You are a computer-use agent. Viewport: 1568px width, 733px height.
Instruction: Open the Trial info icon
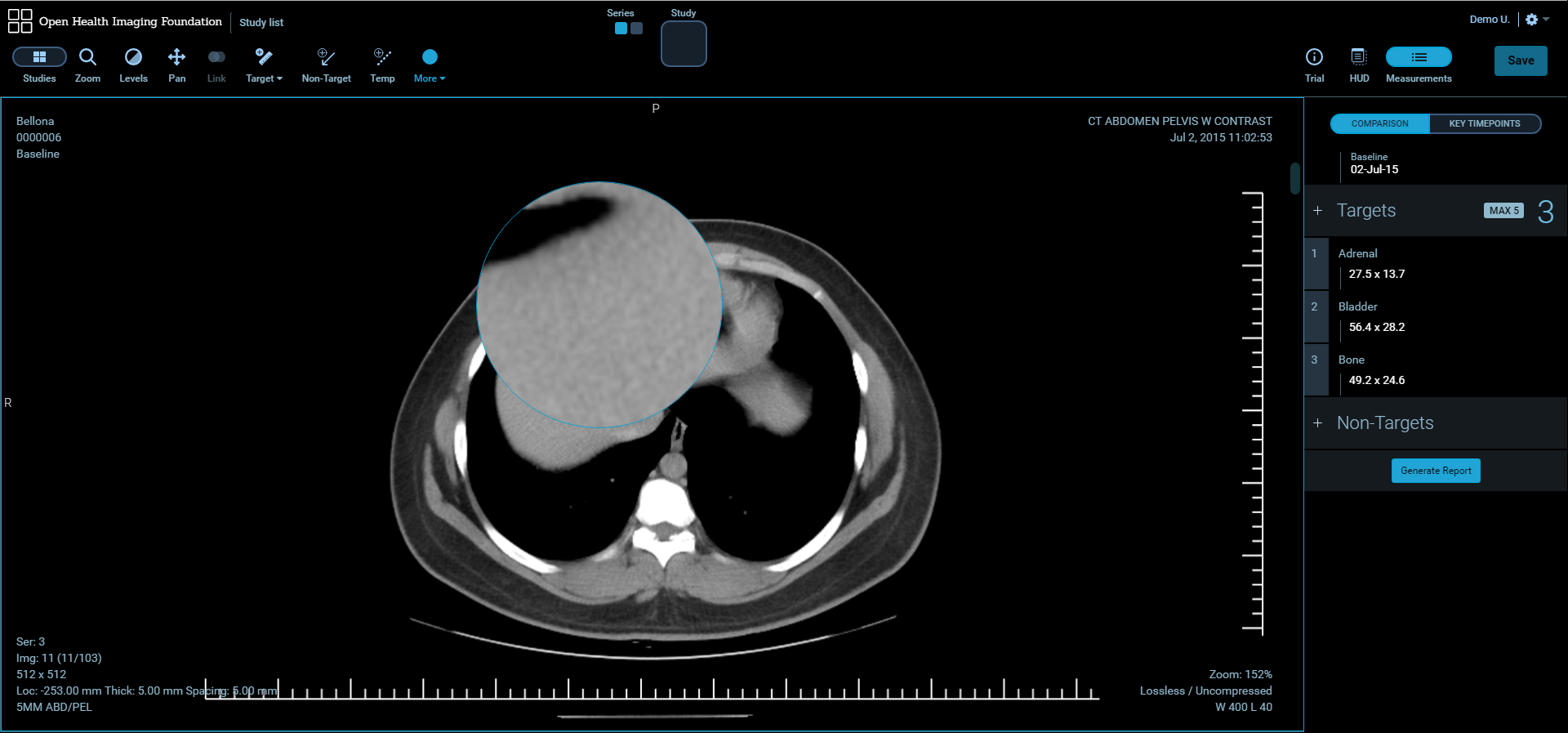tap(1314, 65)
